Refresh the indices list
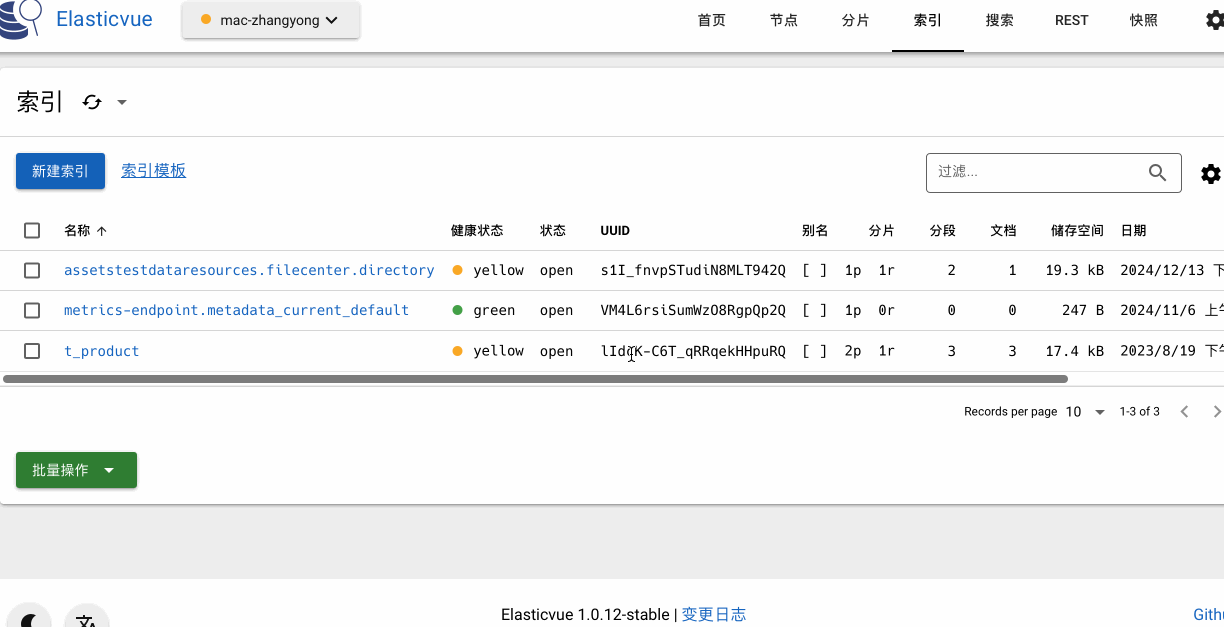This screenshot has height=627, width=1224. [x=92, y=102]
